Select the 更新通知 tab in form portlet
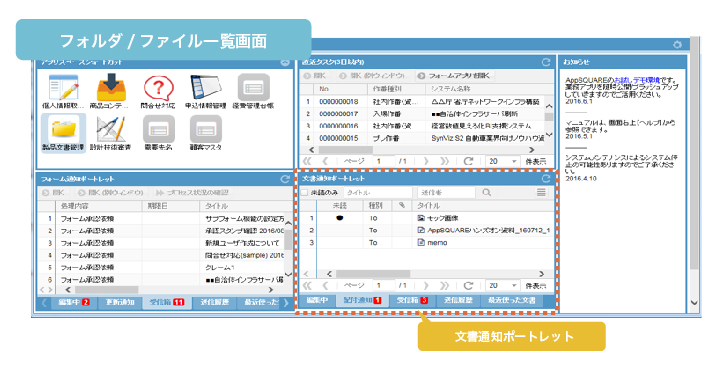The image size is (720, 380). click(119, 302)
